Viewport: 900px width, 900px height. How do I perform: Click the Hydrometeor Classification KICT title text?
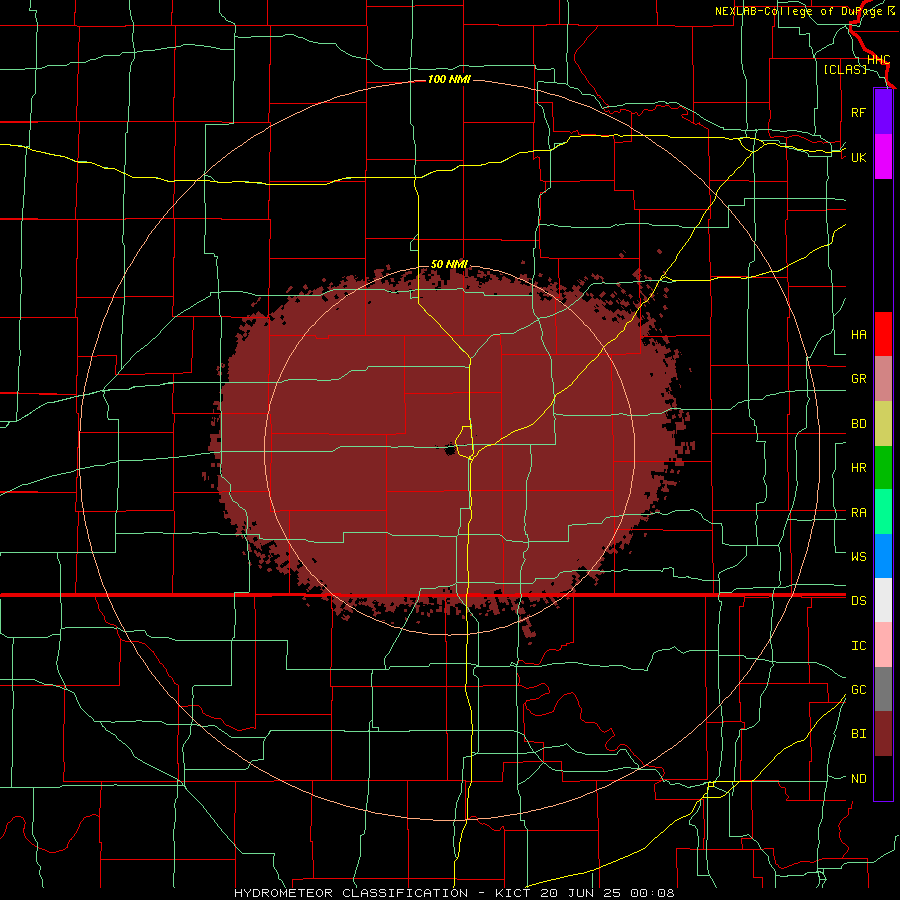pyautogui.click(x=454, y=893)
